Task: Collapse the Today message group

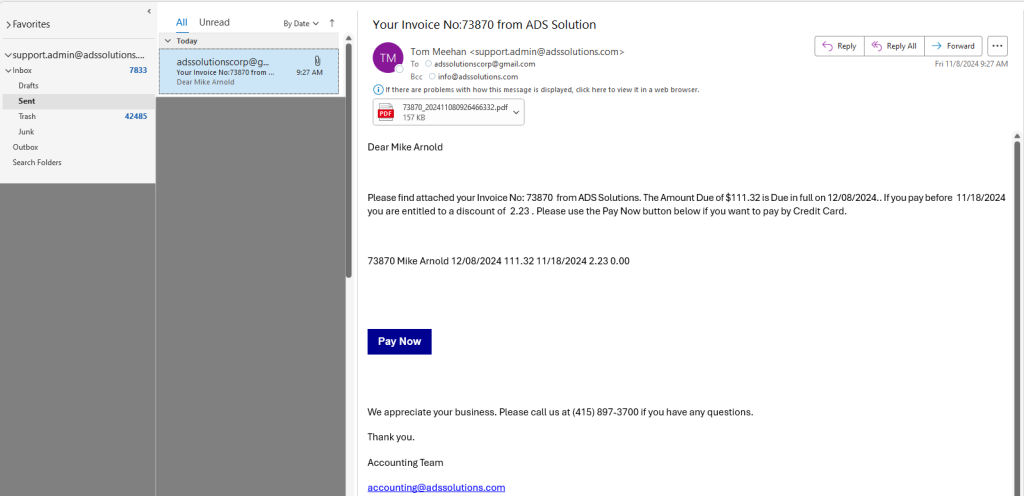Action: (x=168, y=40)
